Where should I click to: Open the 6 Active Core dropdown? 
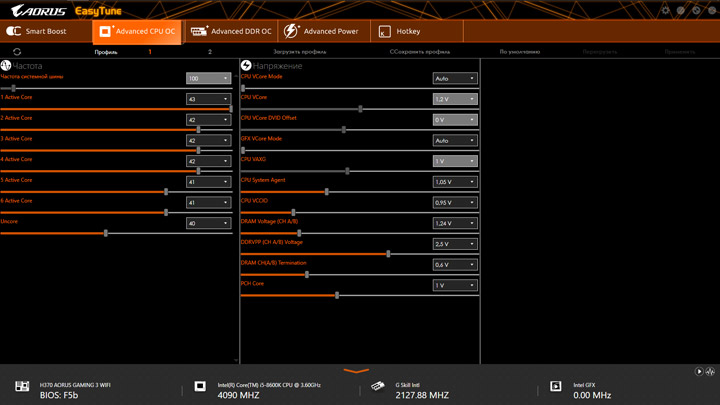(x=208, y=202)
